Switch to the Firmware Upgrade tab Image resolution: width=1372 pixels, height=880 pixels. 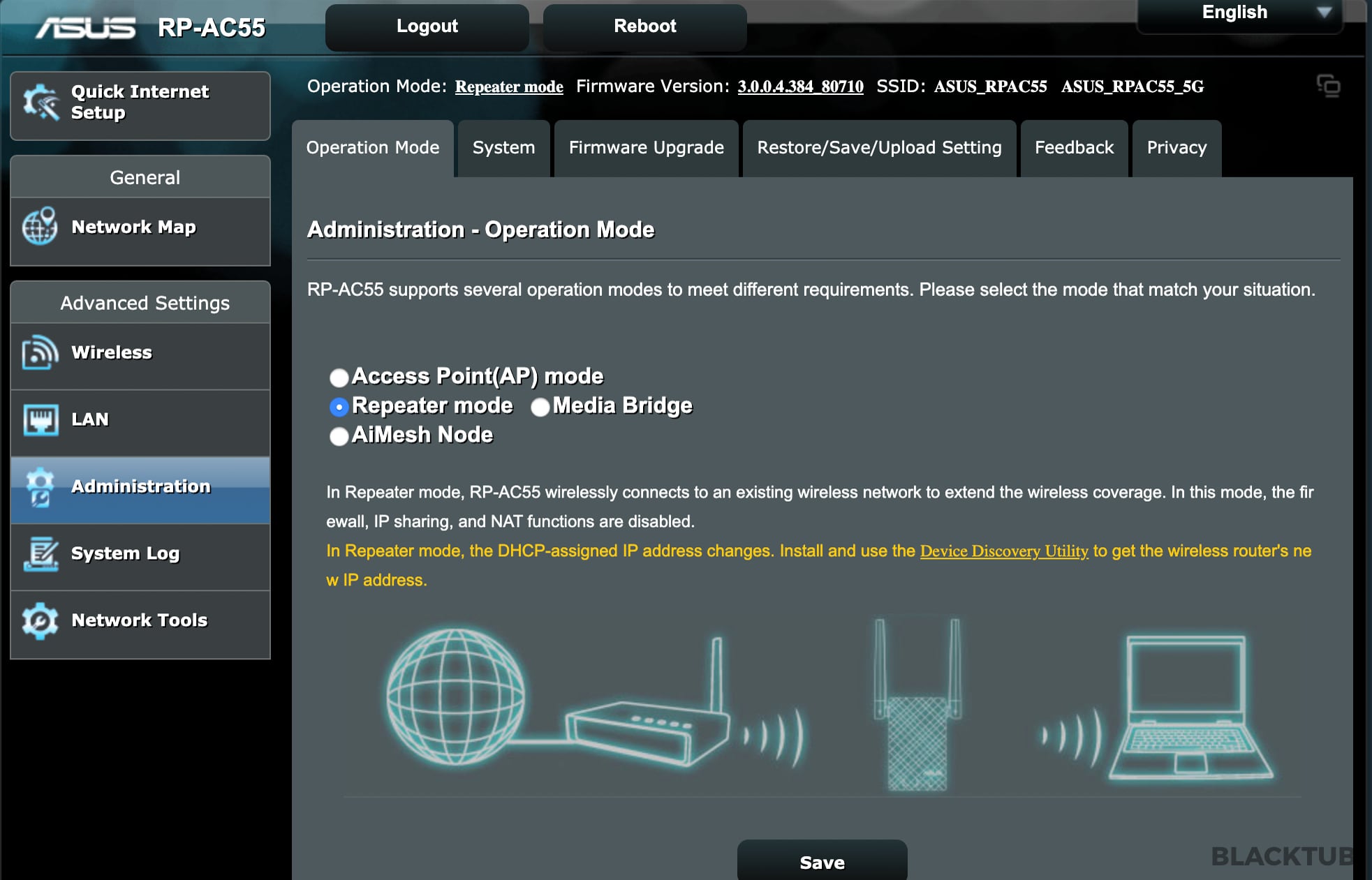pyautogui.click(x=646, y=148)
